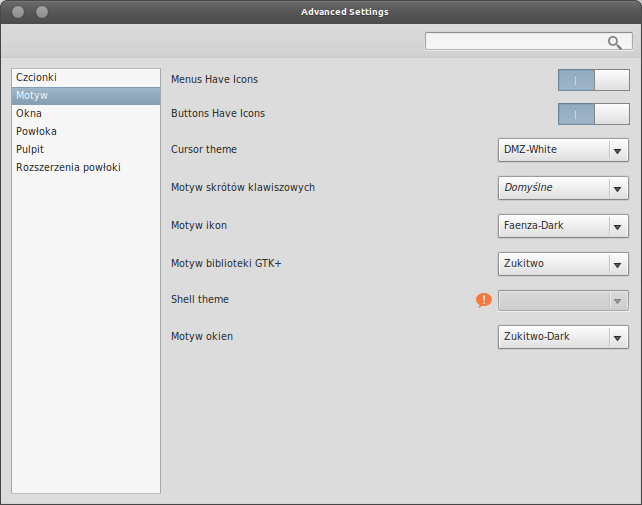
Task: Open the Motyw skrótów klawiszowych dropdown
Action: pos(563,188)
